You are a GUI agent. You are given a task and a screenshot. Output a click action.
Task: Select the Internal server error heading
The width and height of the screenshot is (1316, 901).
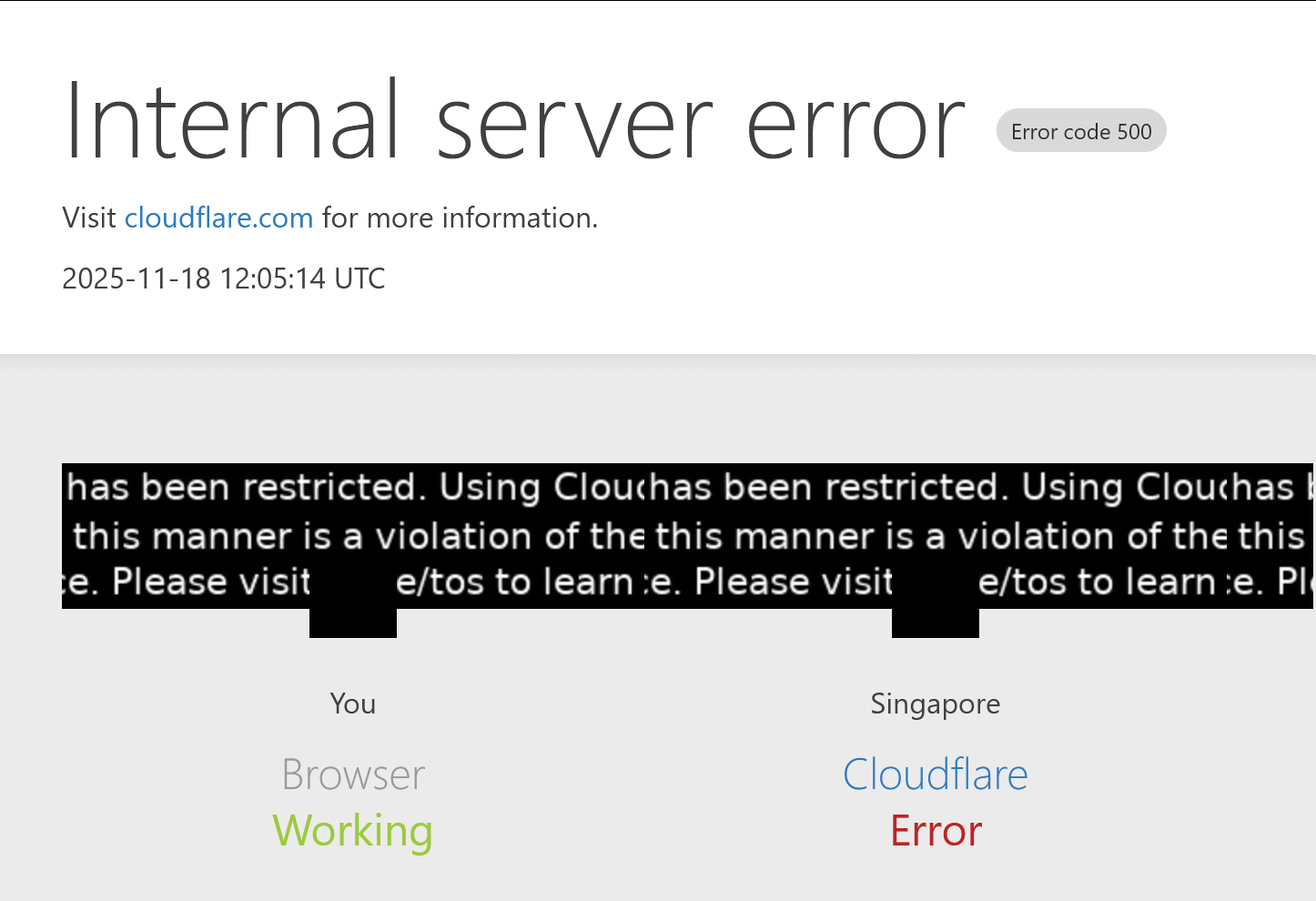click(x=514, y=121)
